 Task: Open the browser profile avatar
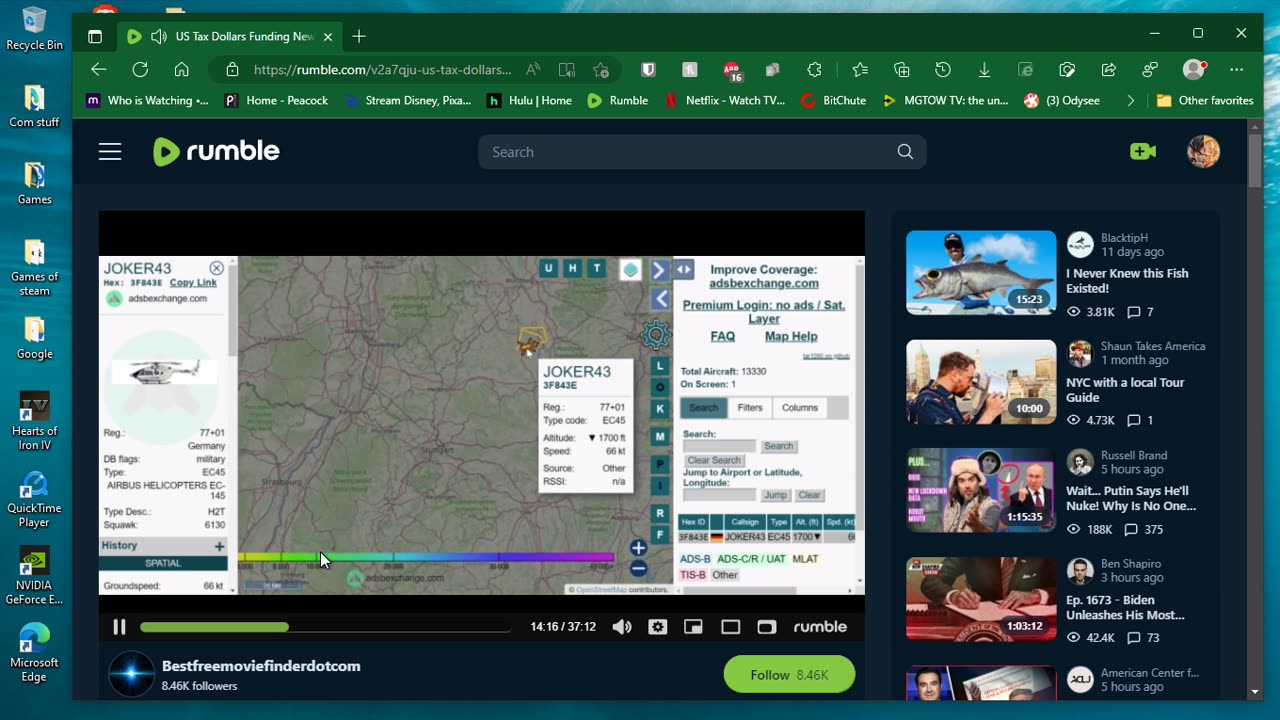coord(1194,70)
